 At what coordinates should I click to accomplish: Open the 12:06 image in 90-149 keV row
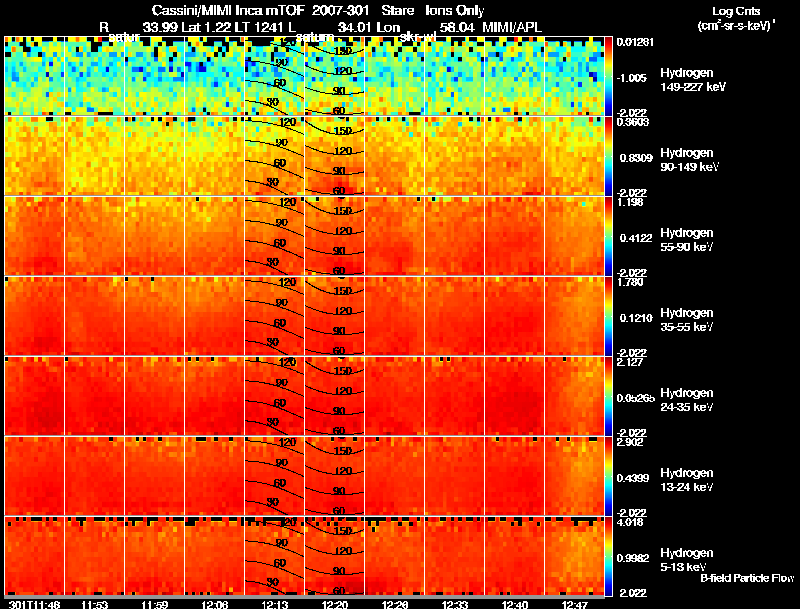click(214, 156)
